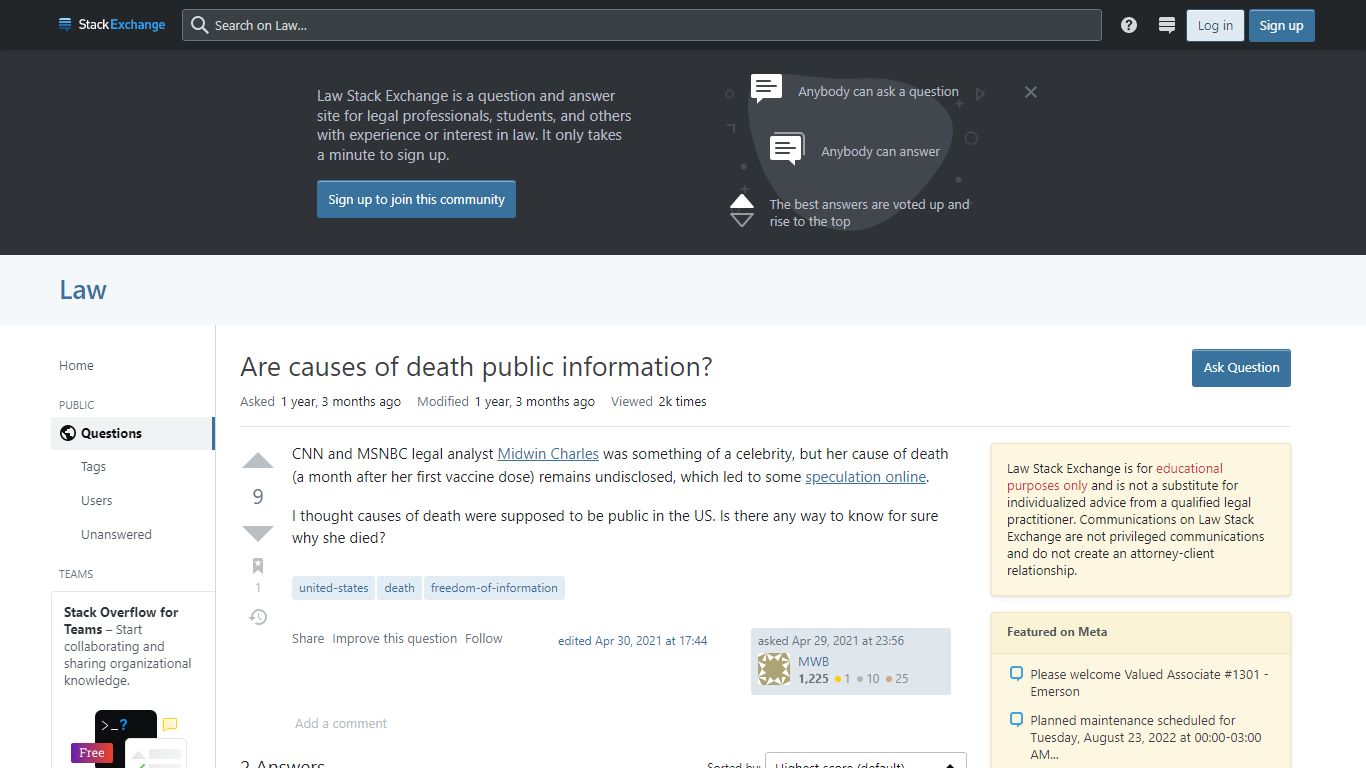This screenshot has width=1366, height=768.
Task: Click the question title heading
Action: pyautogui.click(x=476, y=367)
